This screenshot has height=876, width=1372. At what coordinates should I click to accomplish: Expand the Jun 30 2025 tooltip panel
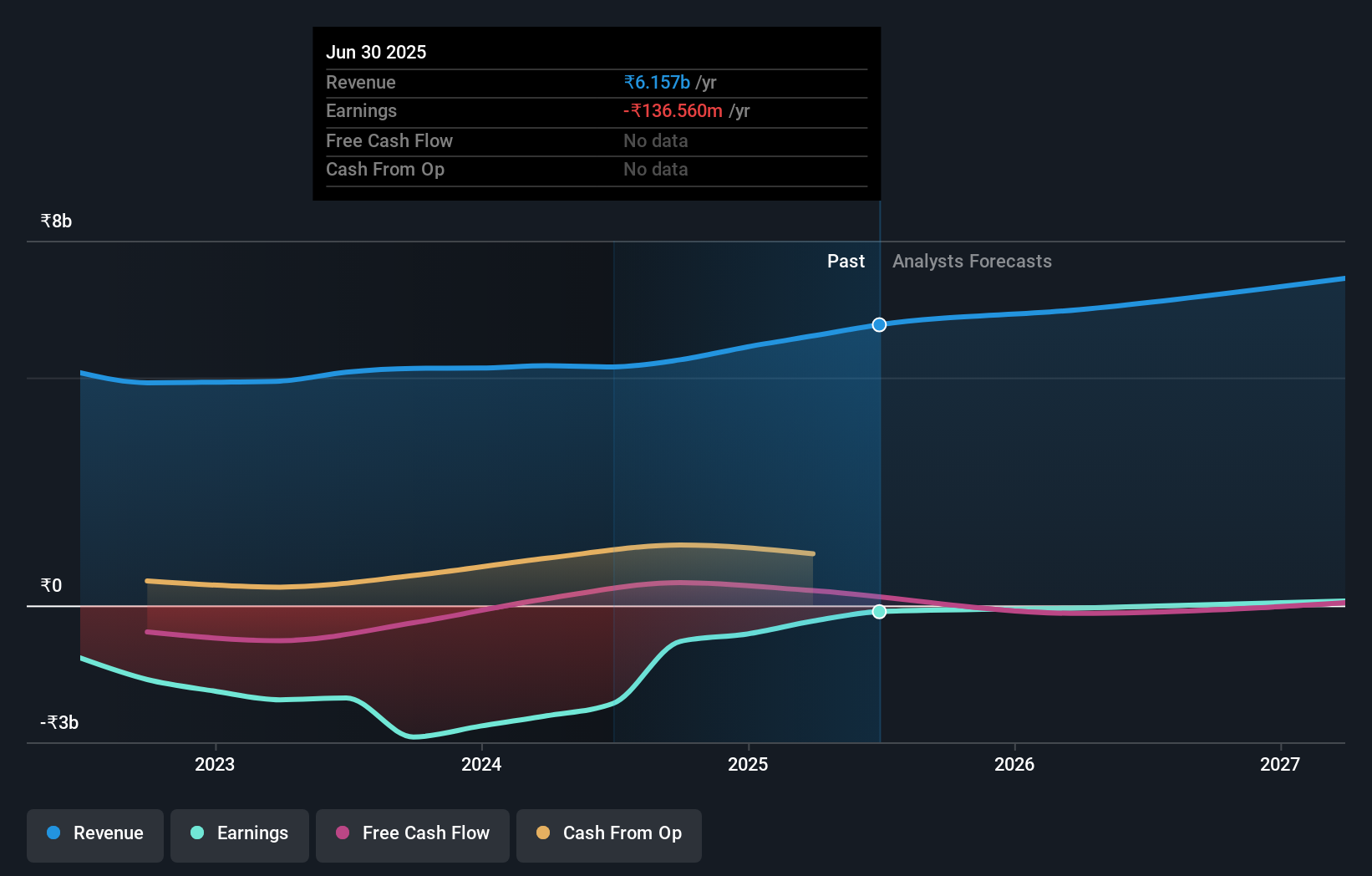point(596,113)
